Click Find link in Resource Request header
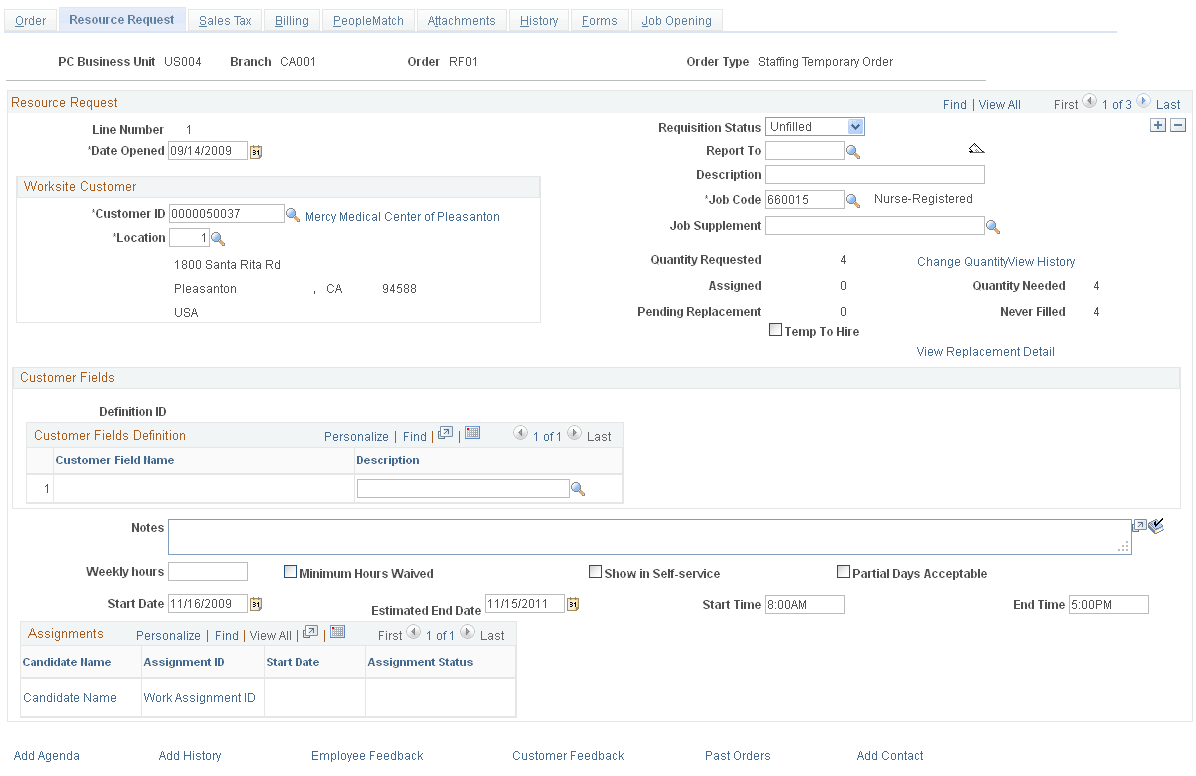The width and height of the screenshot is (1196, 776). point(954,105)
